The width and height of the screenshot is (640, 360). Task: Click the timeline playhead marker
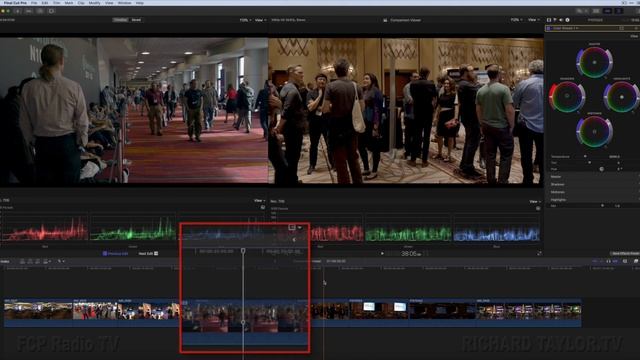(243, 250)
